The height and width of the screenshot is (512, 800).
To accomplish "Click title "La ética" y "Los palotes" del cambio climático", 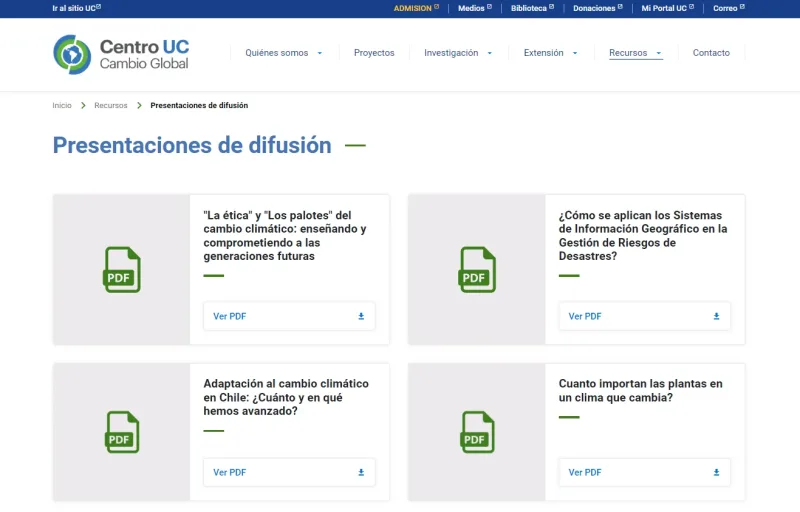I will click(285, 236).
